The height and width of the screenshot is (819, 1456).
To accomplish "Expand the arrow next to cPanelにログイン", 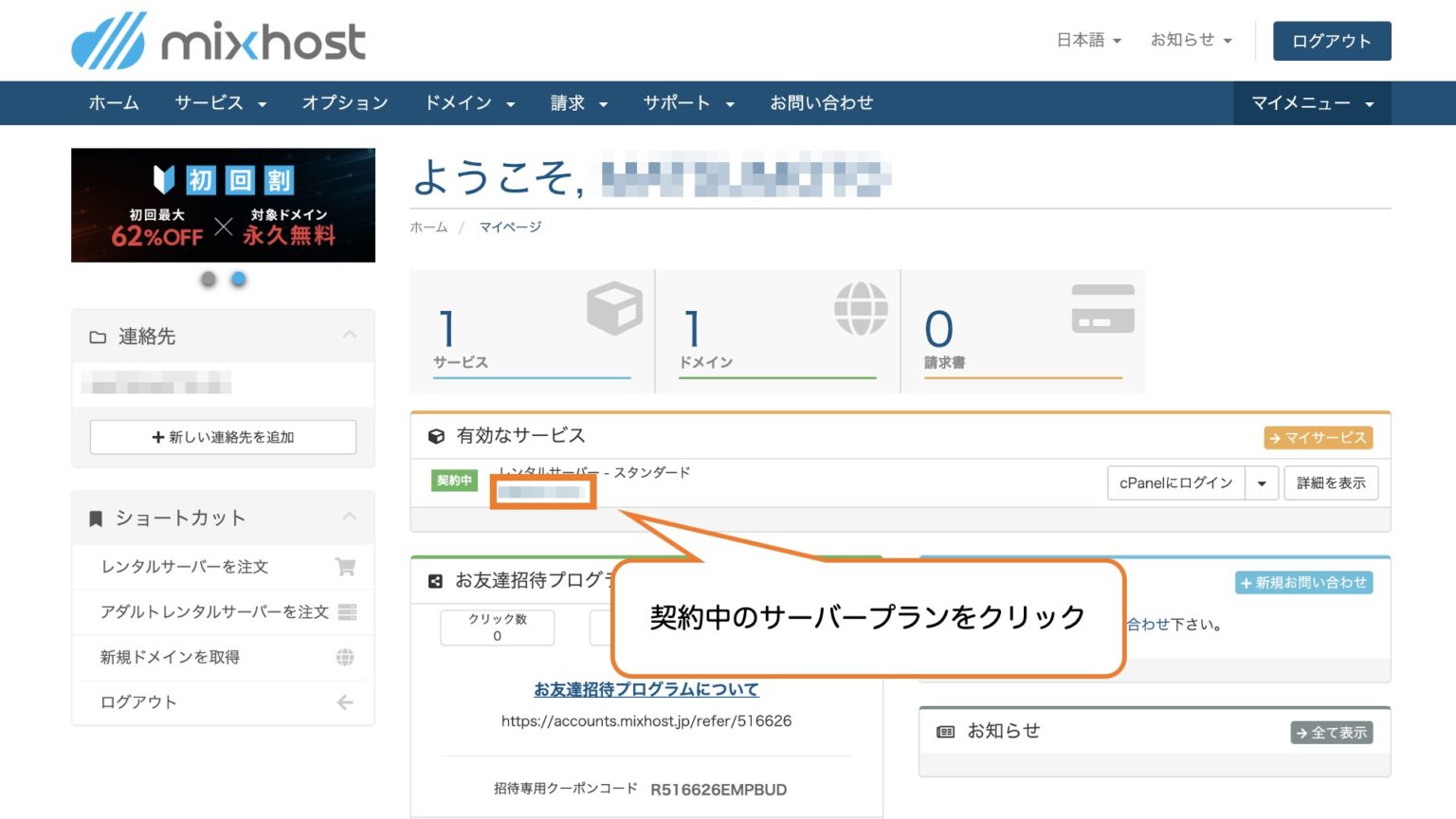I will click(x=1262, y=482).
